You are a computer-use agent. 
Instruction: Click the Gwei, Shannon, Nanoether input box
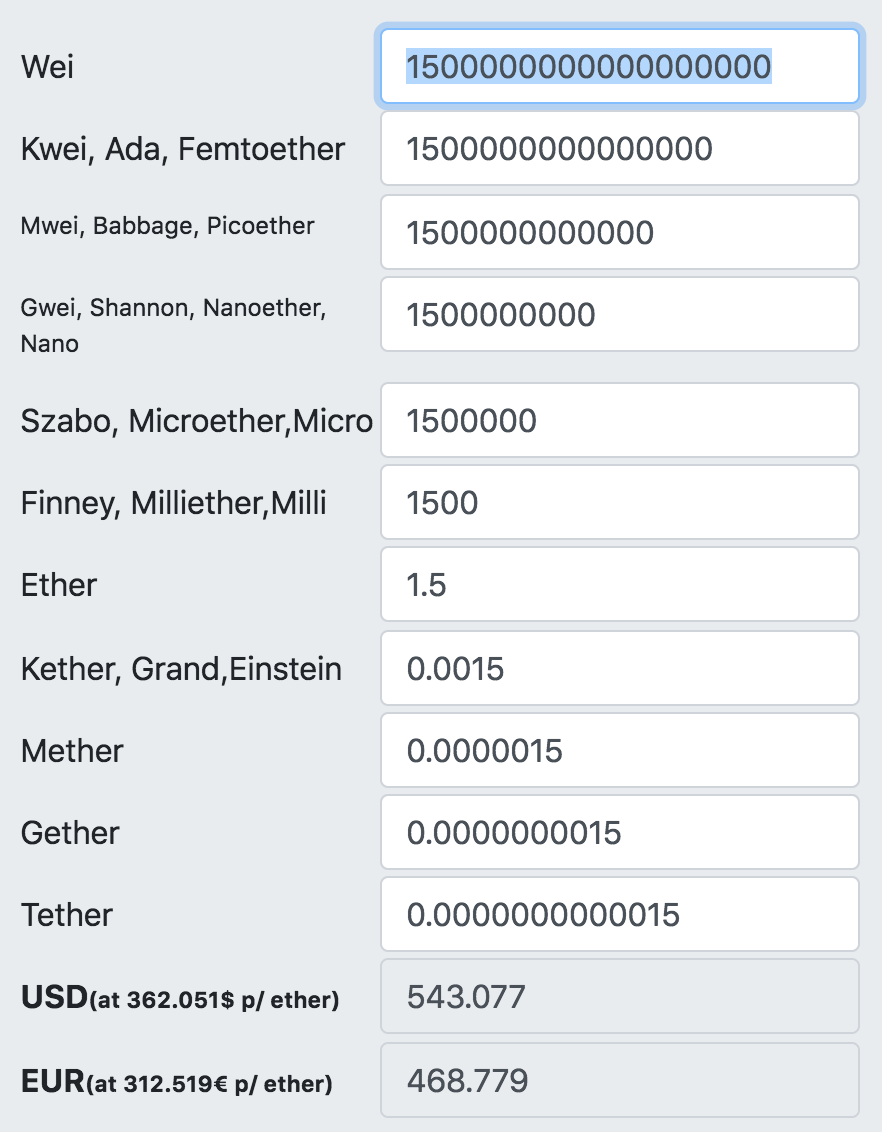coord(619,315)
